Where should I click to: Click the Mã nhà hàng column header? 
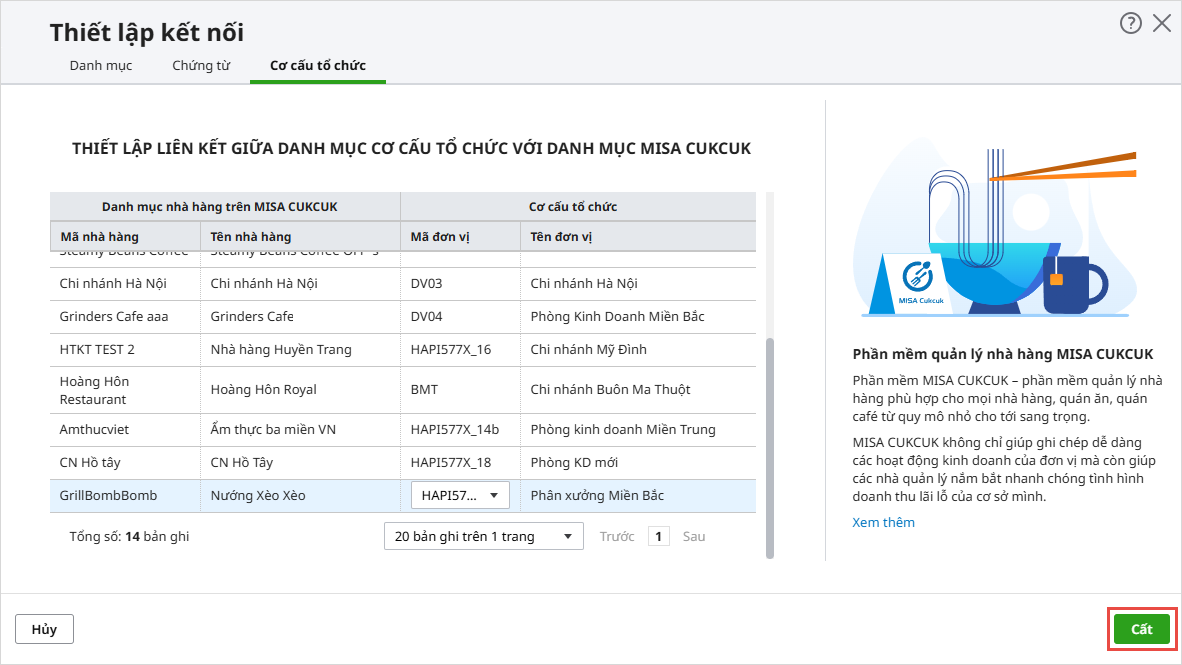click(99, 237)
